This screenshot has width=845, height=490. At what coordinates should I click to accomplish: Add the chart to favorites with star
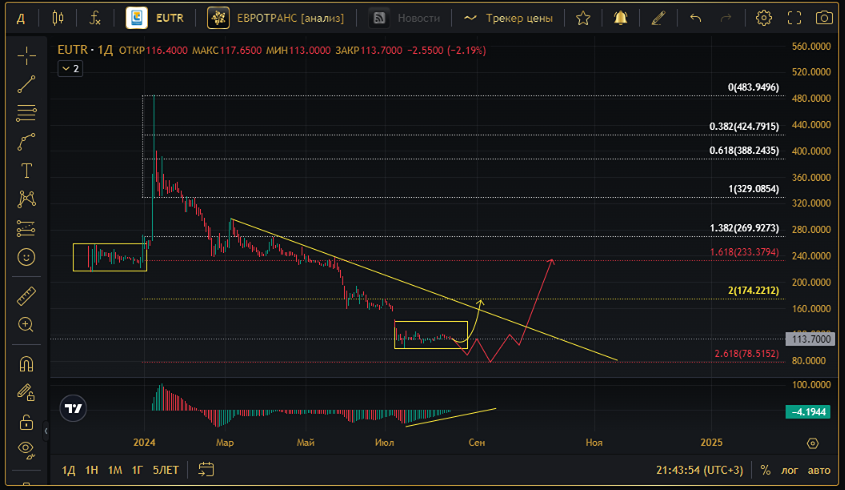(583, 18)
